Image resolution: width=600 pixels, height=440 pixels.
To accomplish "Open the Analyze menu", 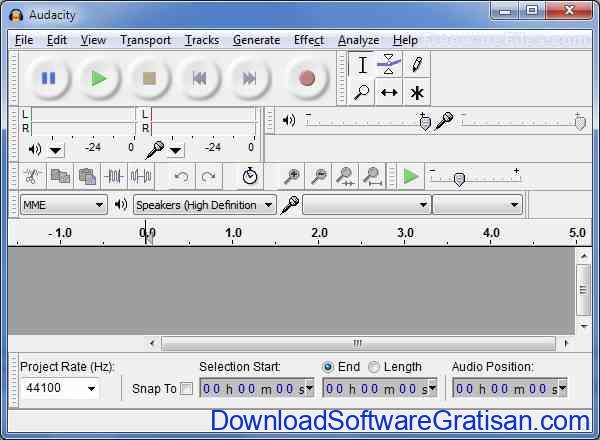I will [x=359, y=40].
